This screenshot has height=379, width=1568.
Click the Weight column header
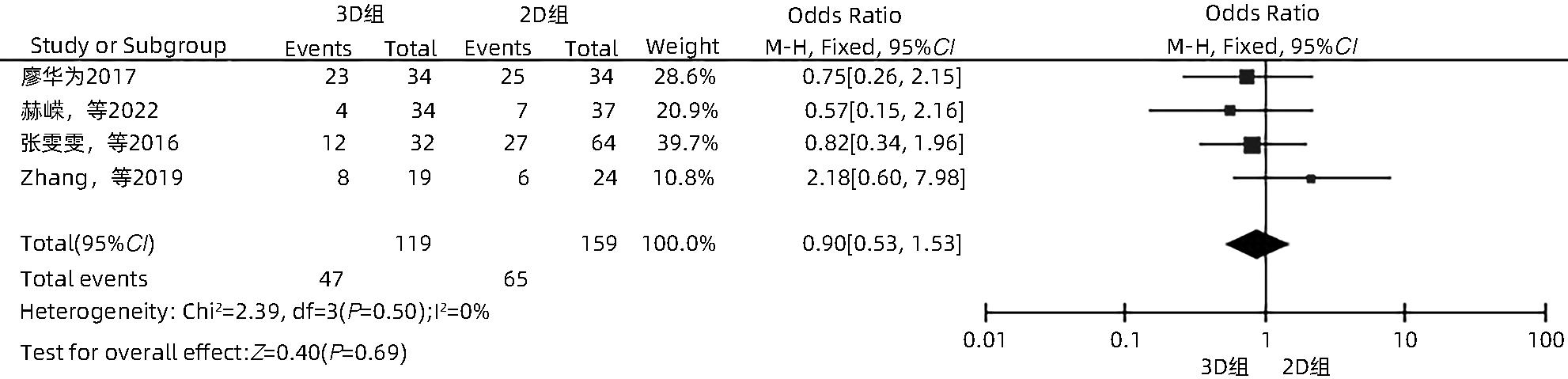pos(682,47)
